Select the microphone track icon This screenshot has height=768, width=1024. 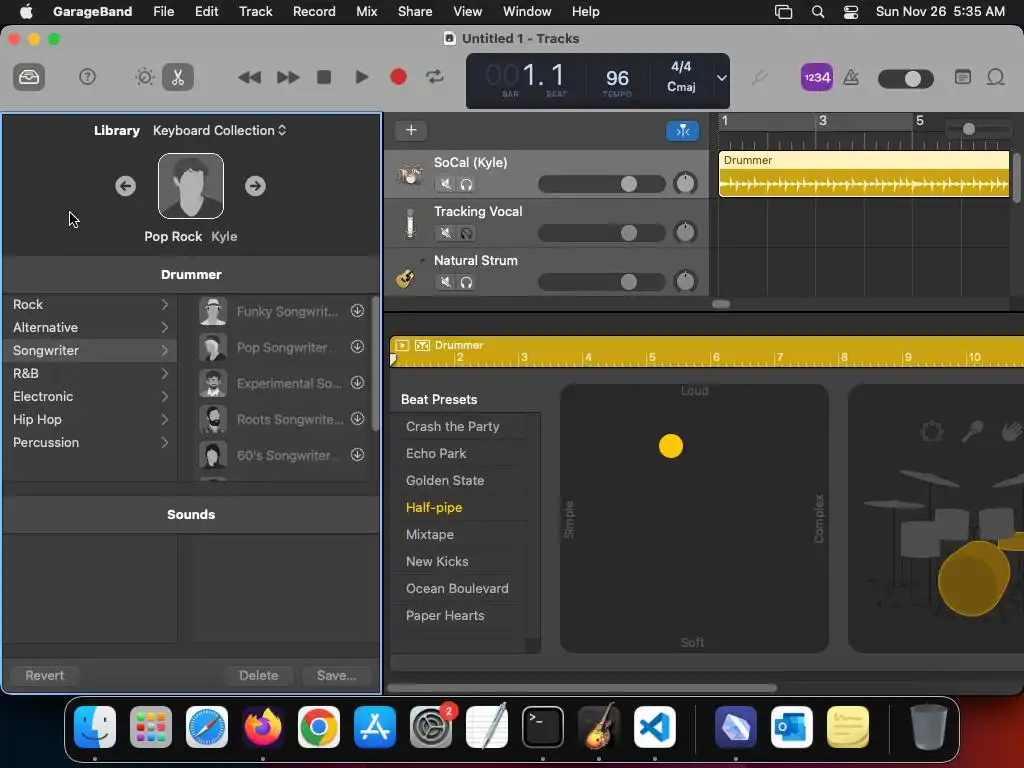tap(409, 223)
